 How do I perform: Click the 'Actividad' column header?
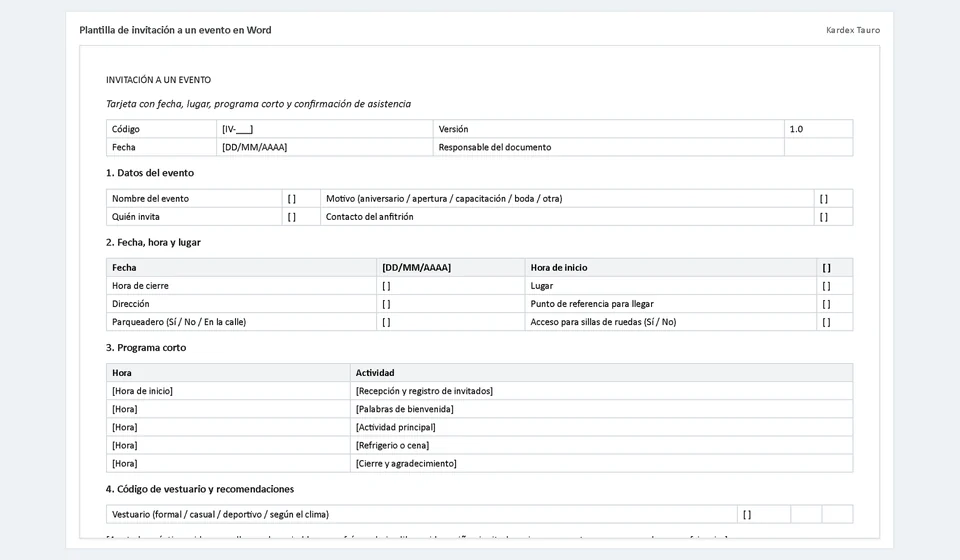pos(601,373)
